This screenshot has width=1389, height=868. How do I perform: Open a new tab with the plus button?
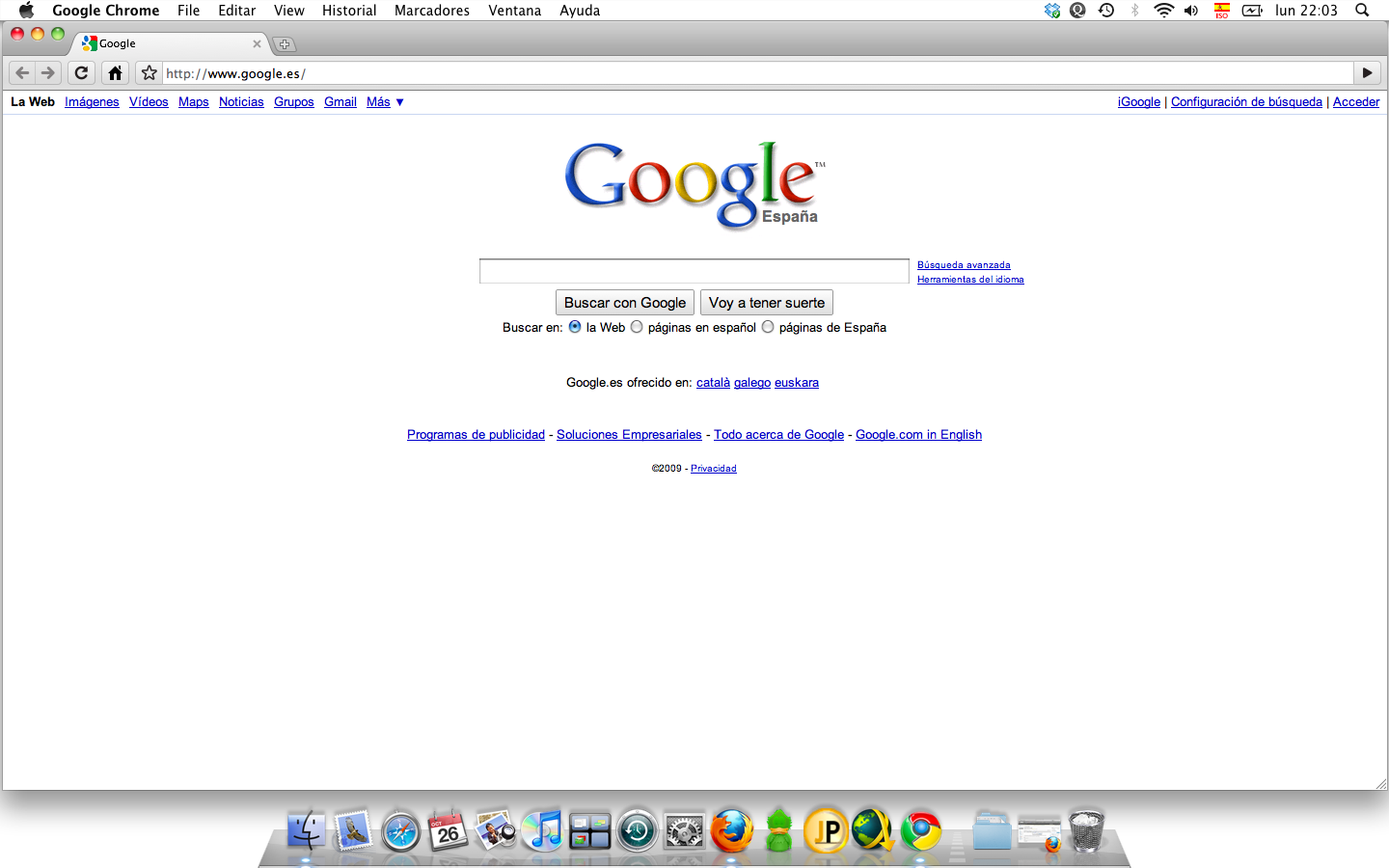284,44
